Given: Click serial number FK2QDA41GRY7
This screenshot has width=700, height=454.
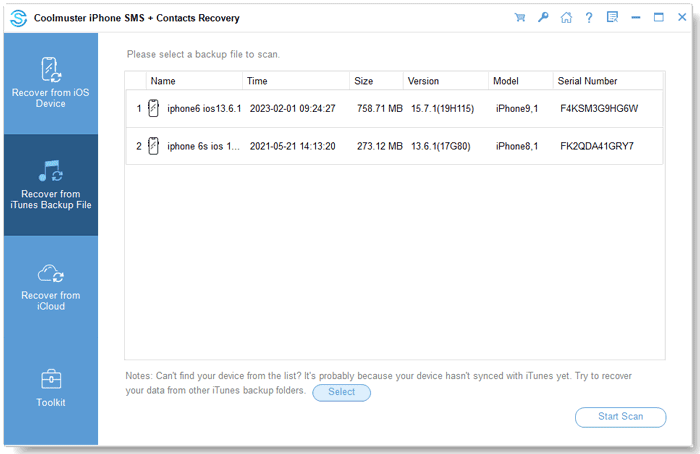Looking at the screenshot, I should (597, 146).
